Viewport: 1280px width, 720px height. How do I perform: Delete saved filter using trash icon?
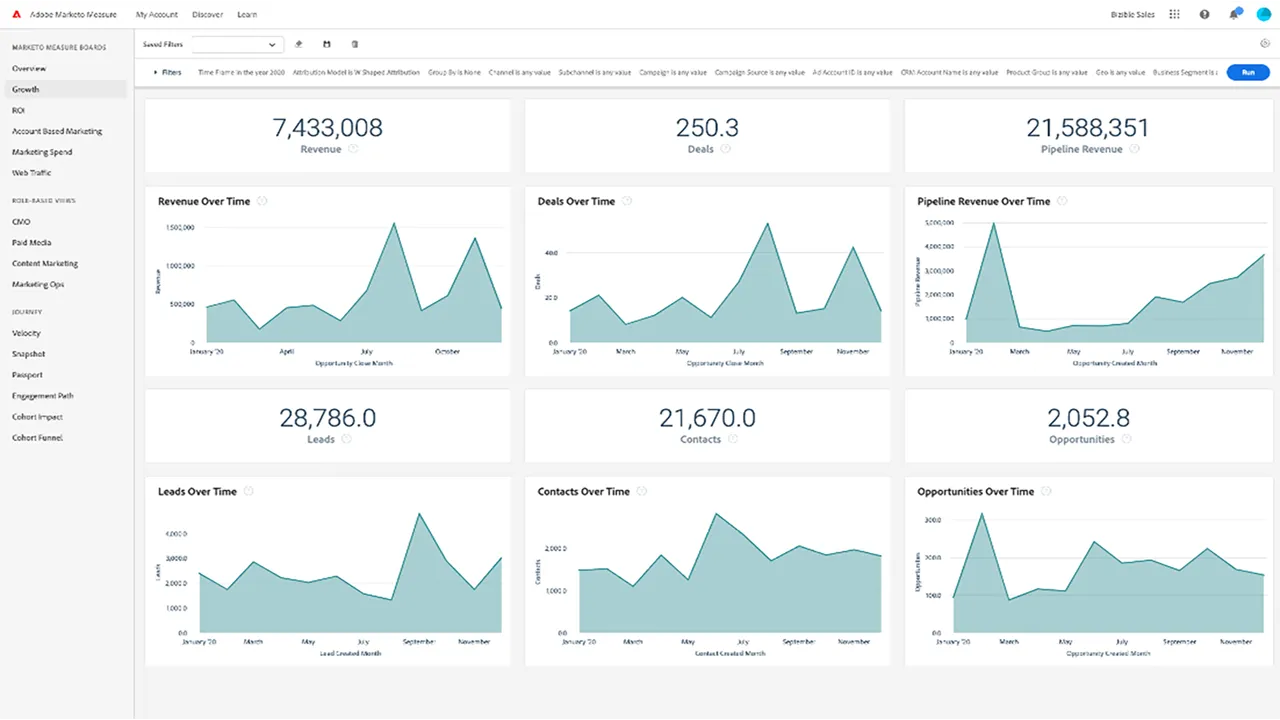point(354,44)
